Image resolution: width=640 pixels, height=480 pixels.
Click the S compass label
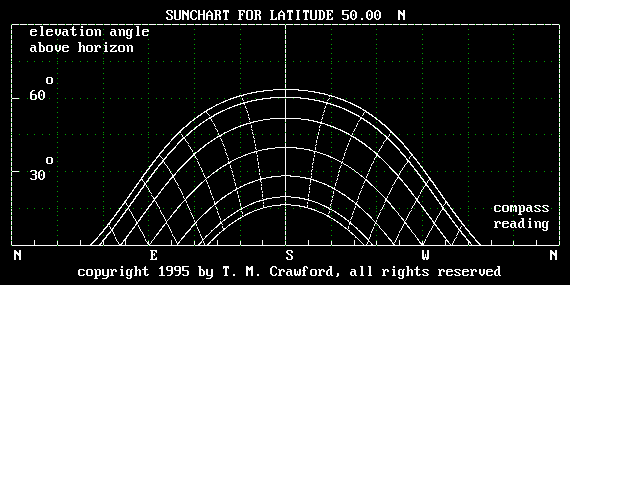(x=289, y=255)
